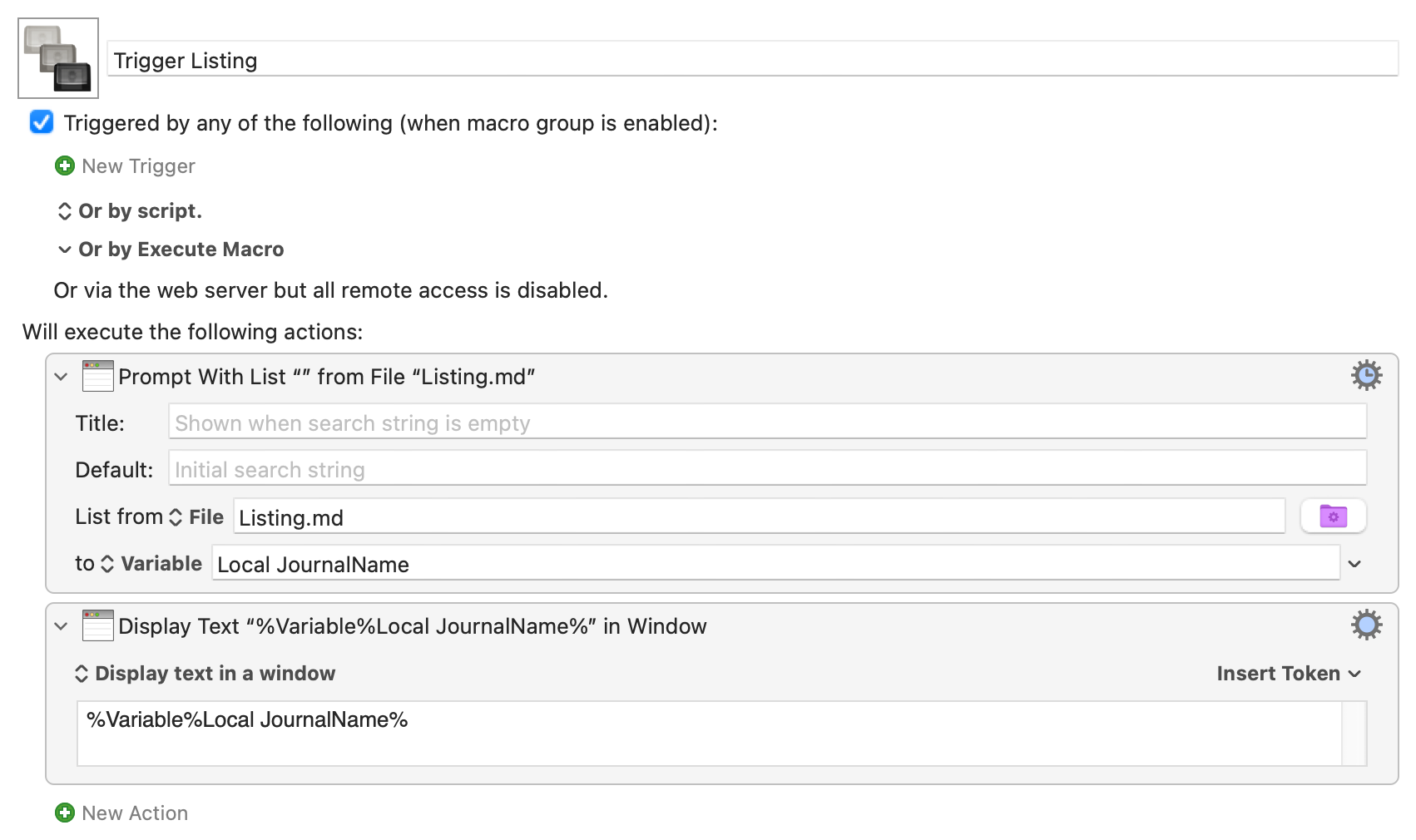Collapse the Display Text action
The width and height of the screenshot is (1416, 840).
click(x=61, y=626)
